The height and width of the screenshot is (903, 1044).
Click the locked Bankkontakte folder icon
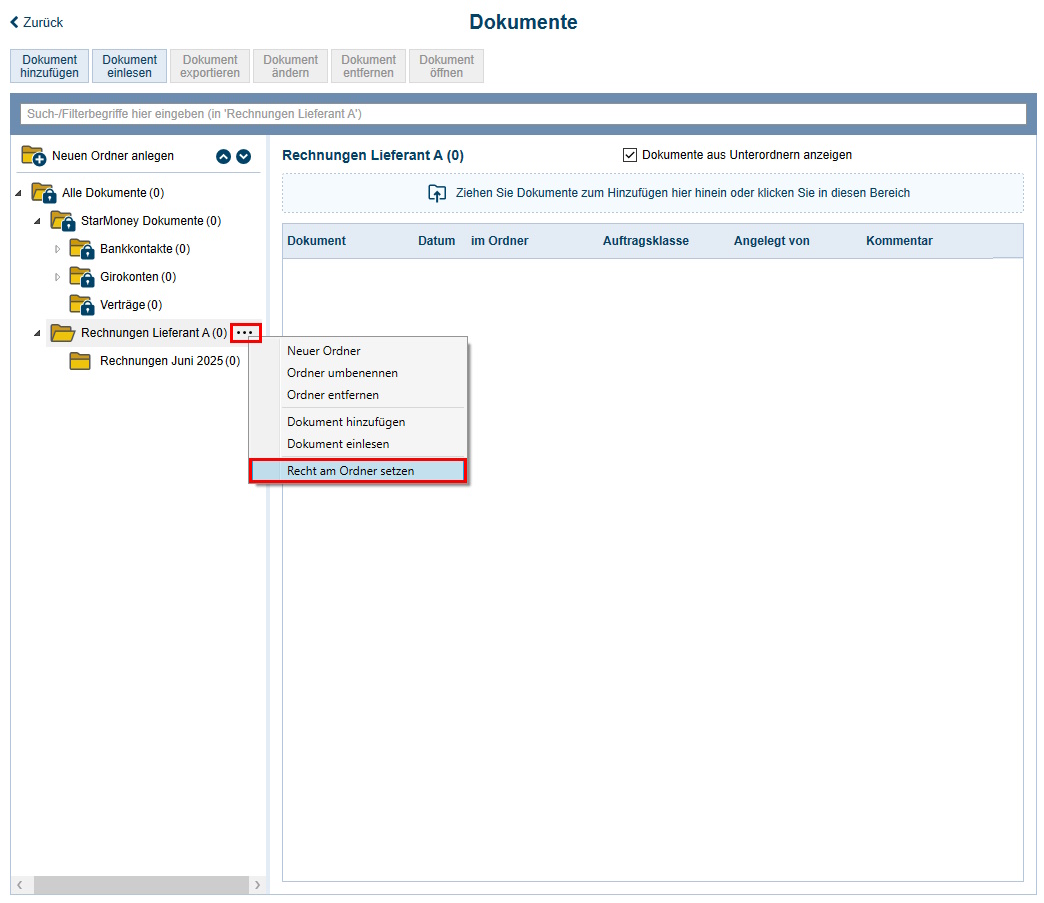pyautogui.click(x=81, y=249)
